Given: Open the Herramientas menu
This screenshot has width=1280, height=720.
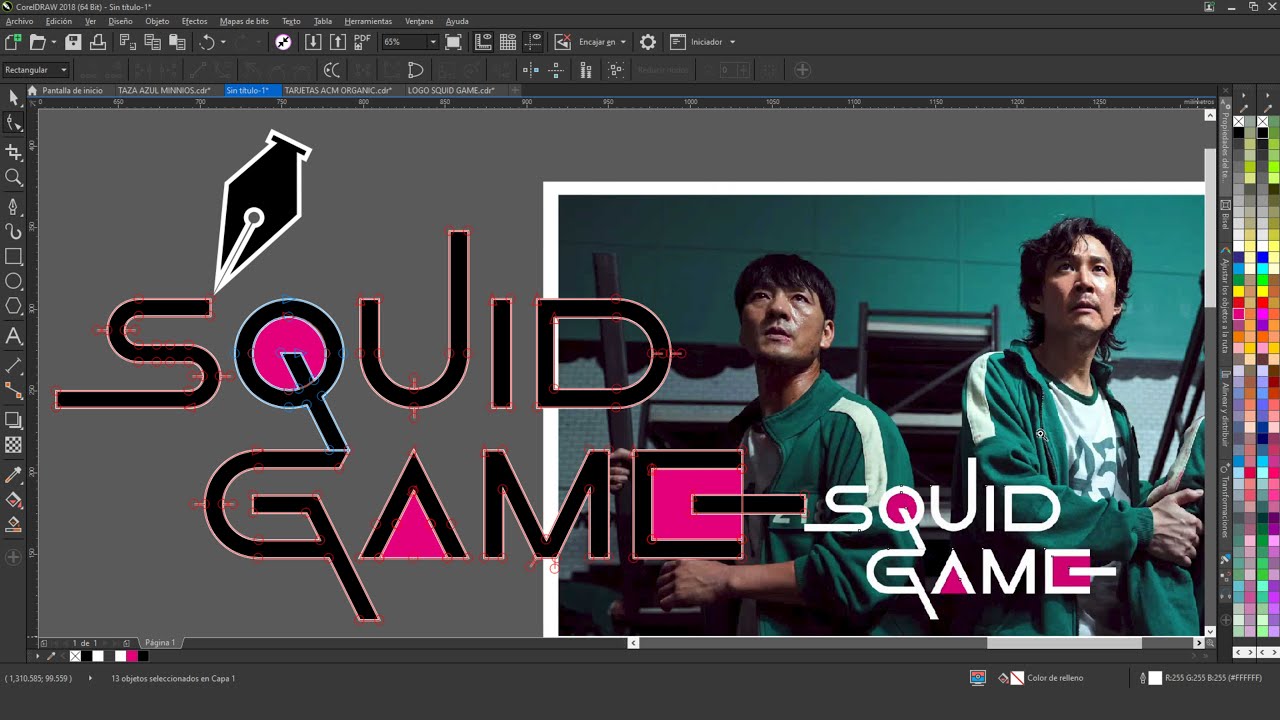Looking at the screenshot, I should click(x=368, y=21).
